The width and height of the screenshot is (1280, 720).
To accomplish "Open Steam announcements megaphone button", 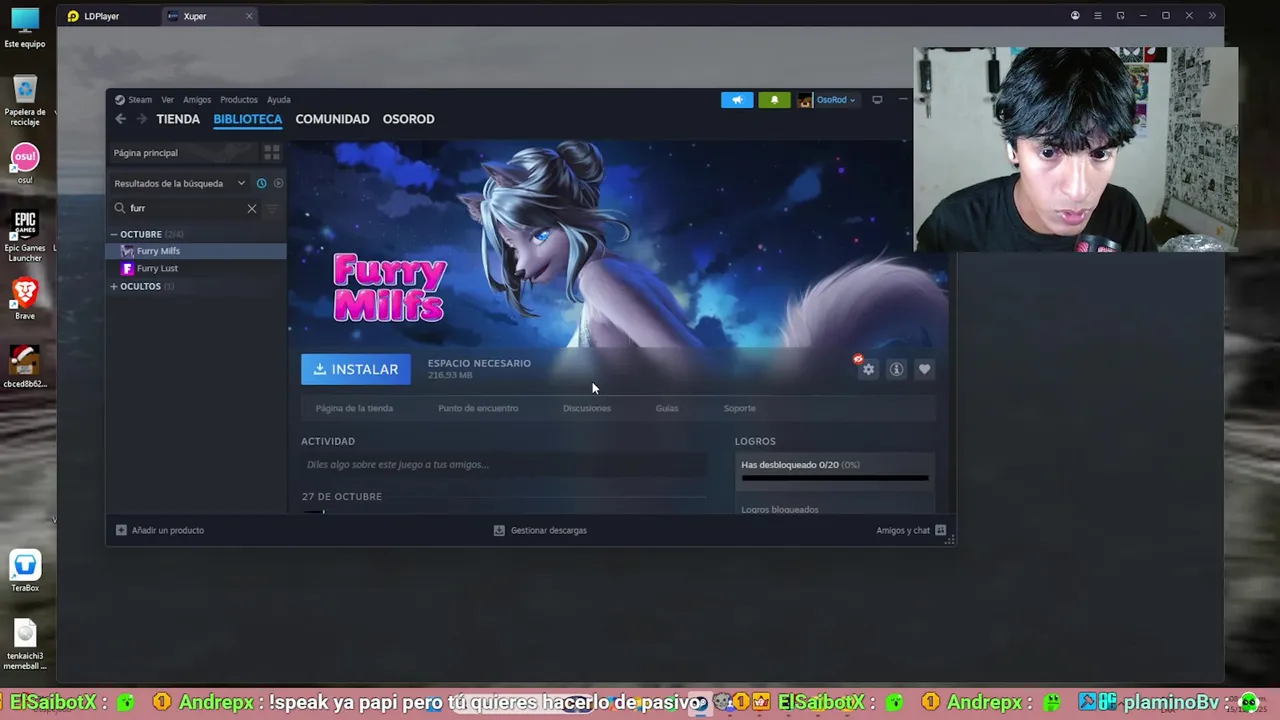I will point(737,100).
